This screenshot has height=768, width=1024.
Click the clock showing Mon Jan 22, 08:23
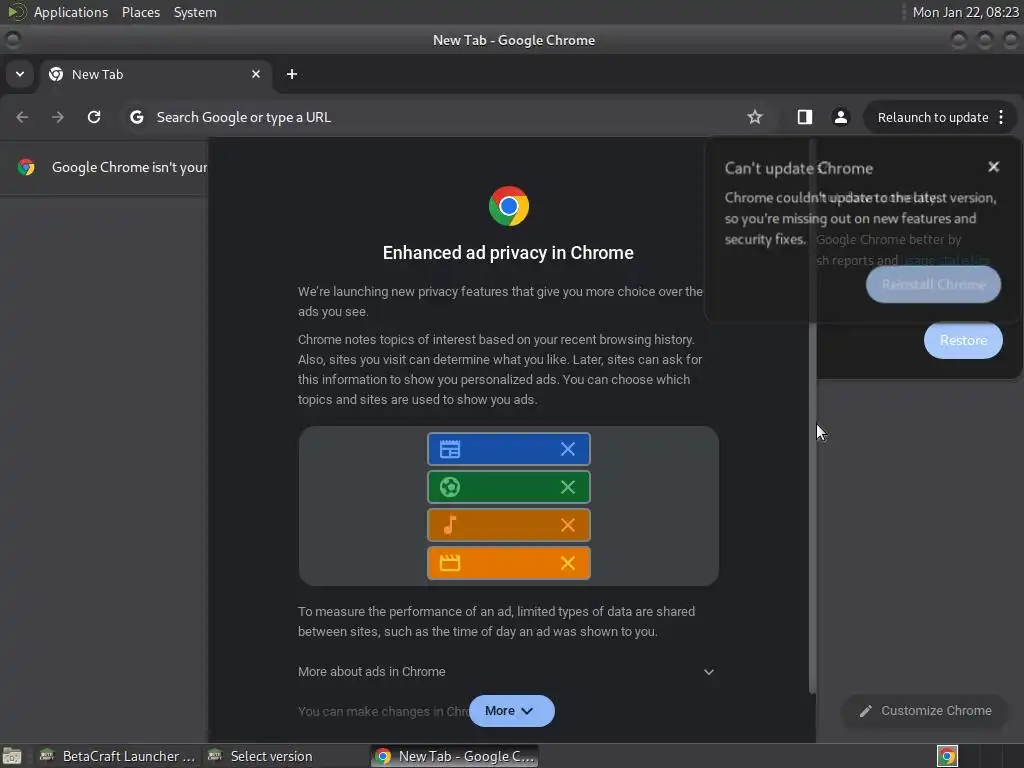point(965,12)
